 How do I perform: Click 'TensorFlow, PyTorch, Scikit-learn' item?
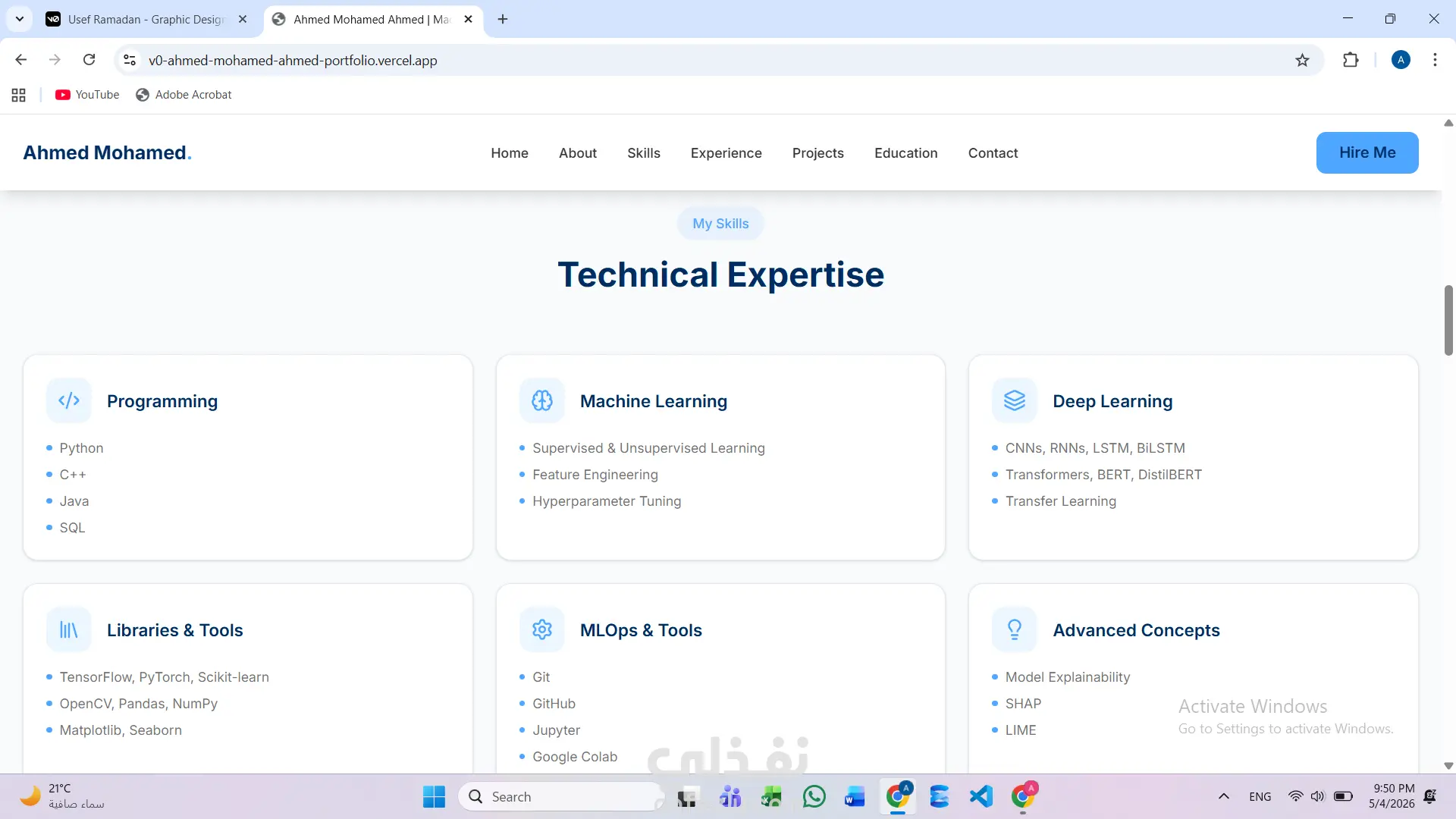click(164, 677)
